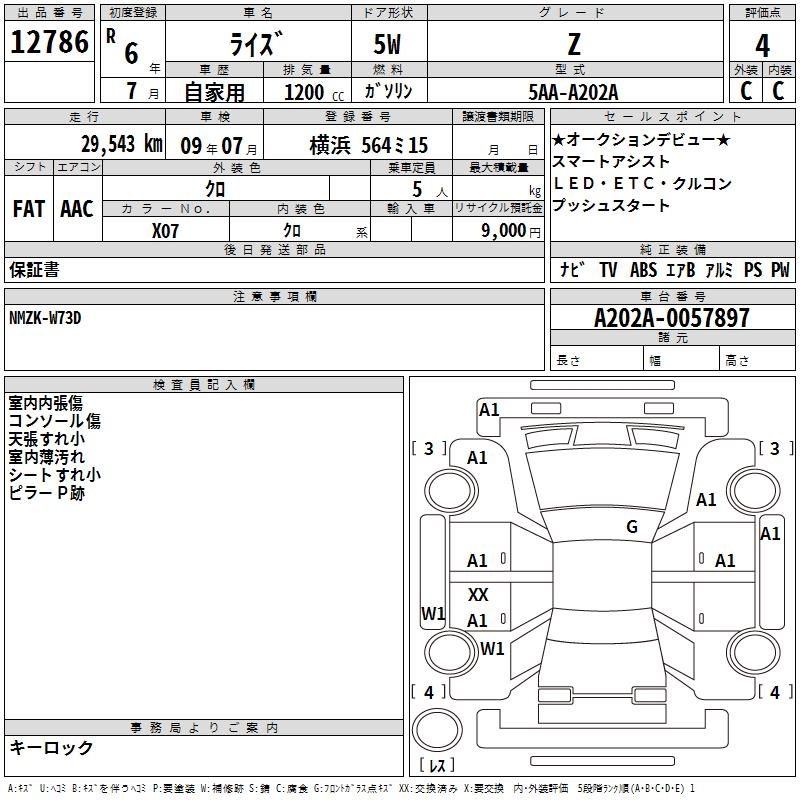Click the W1 mark below the XX marker
Screen dimensions: 800x800
click(x=492, y=648)
